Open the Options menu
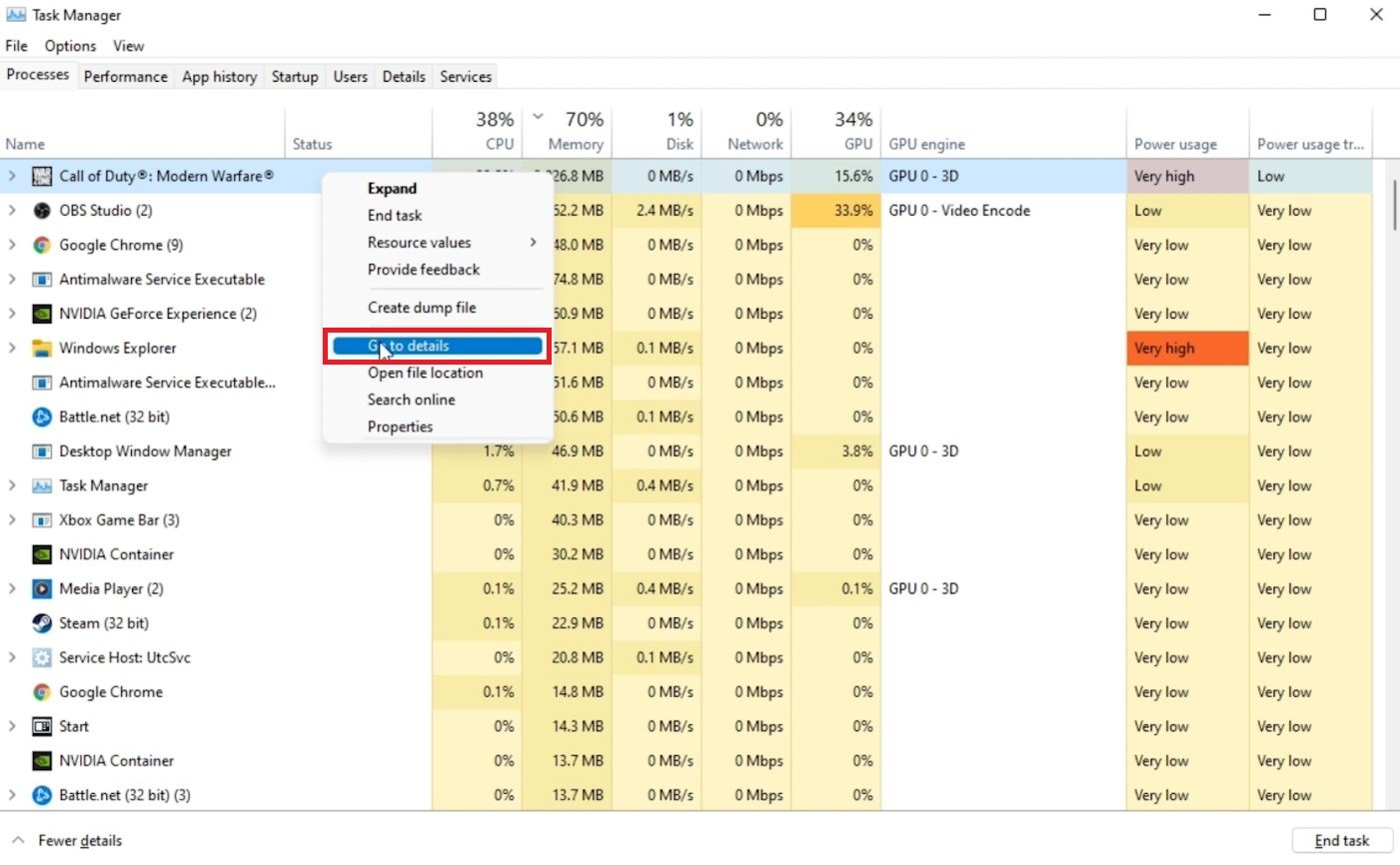The width and height of the screenshot is (1400, 865). tap(70, 46)
